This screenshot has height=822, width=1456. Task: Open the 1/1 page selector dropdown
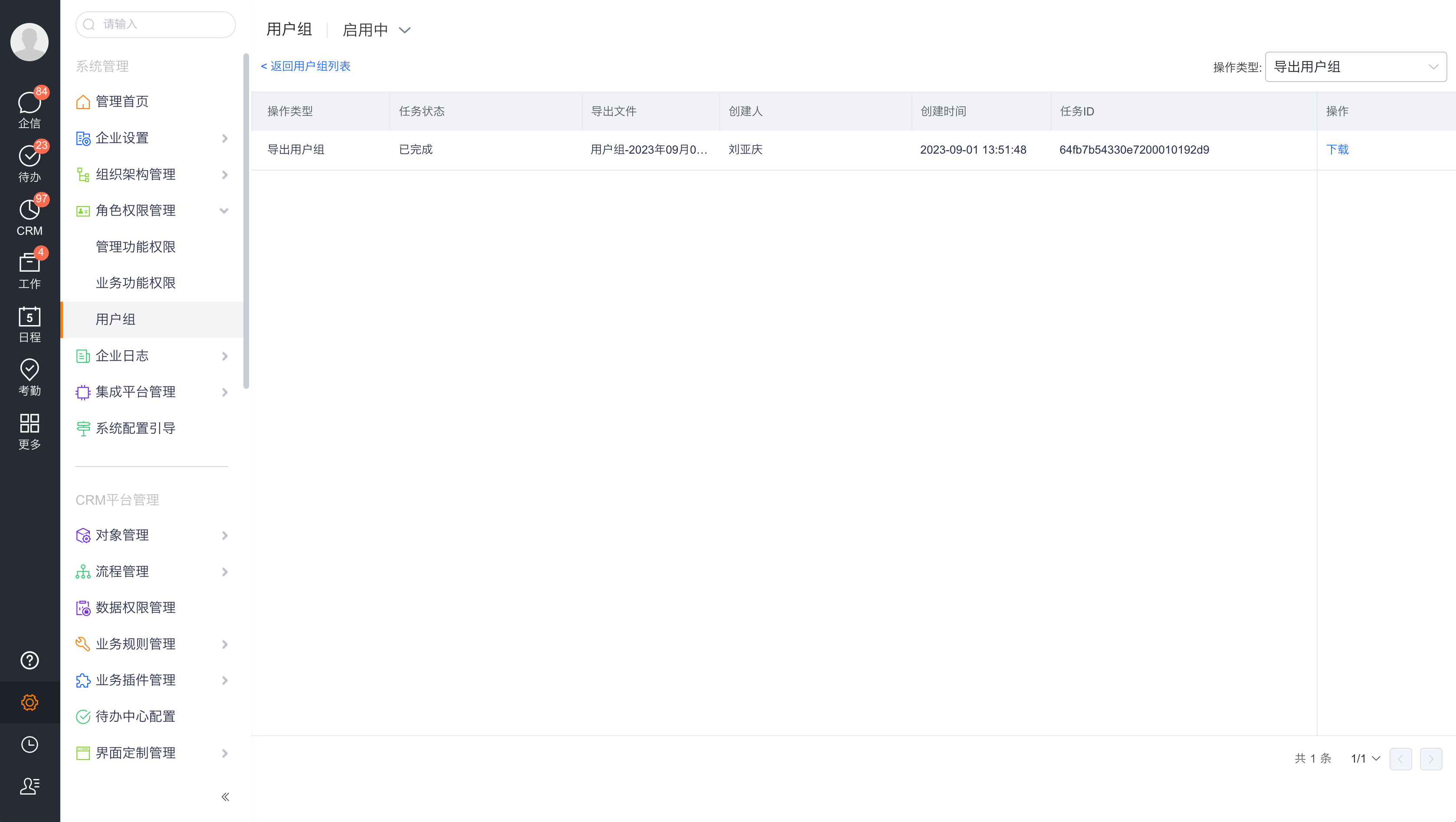click(1366, 759)
